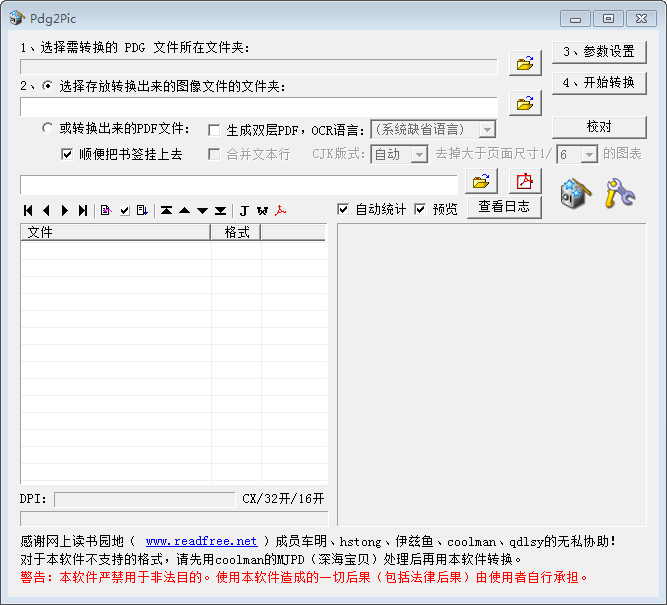This screenshot has width=667, height=605.
Task: Click the red PDF icon in toolbar
Action: click(281, 211)
